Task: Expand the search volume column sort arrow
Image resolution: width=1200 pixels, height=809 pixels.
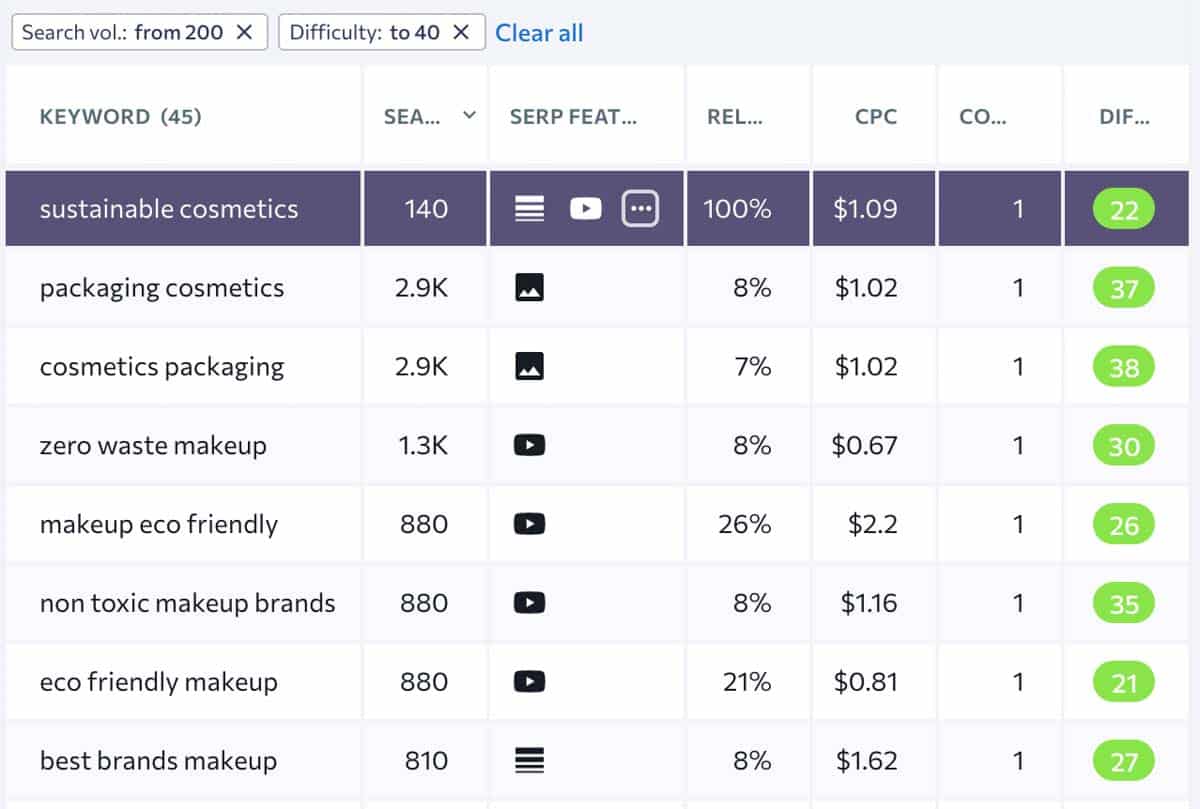Action: (469, 116)
